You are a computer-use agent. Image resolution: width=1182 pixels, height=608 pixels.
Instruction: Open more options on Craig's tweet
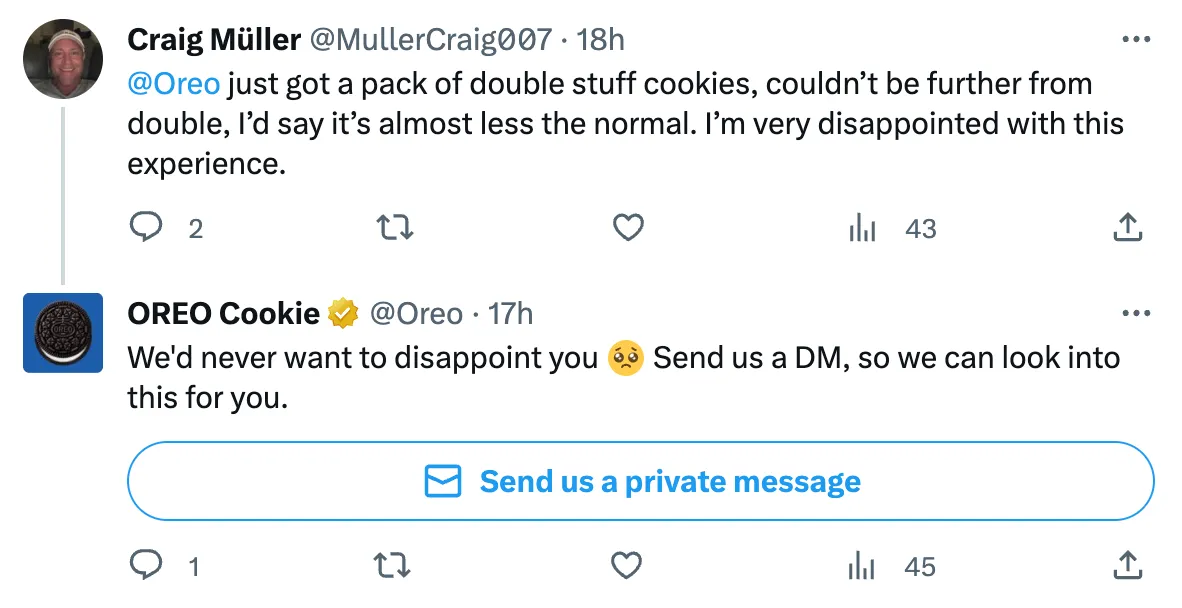[1136, 40]
